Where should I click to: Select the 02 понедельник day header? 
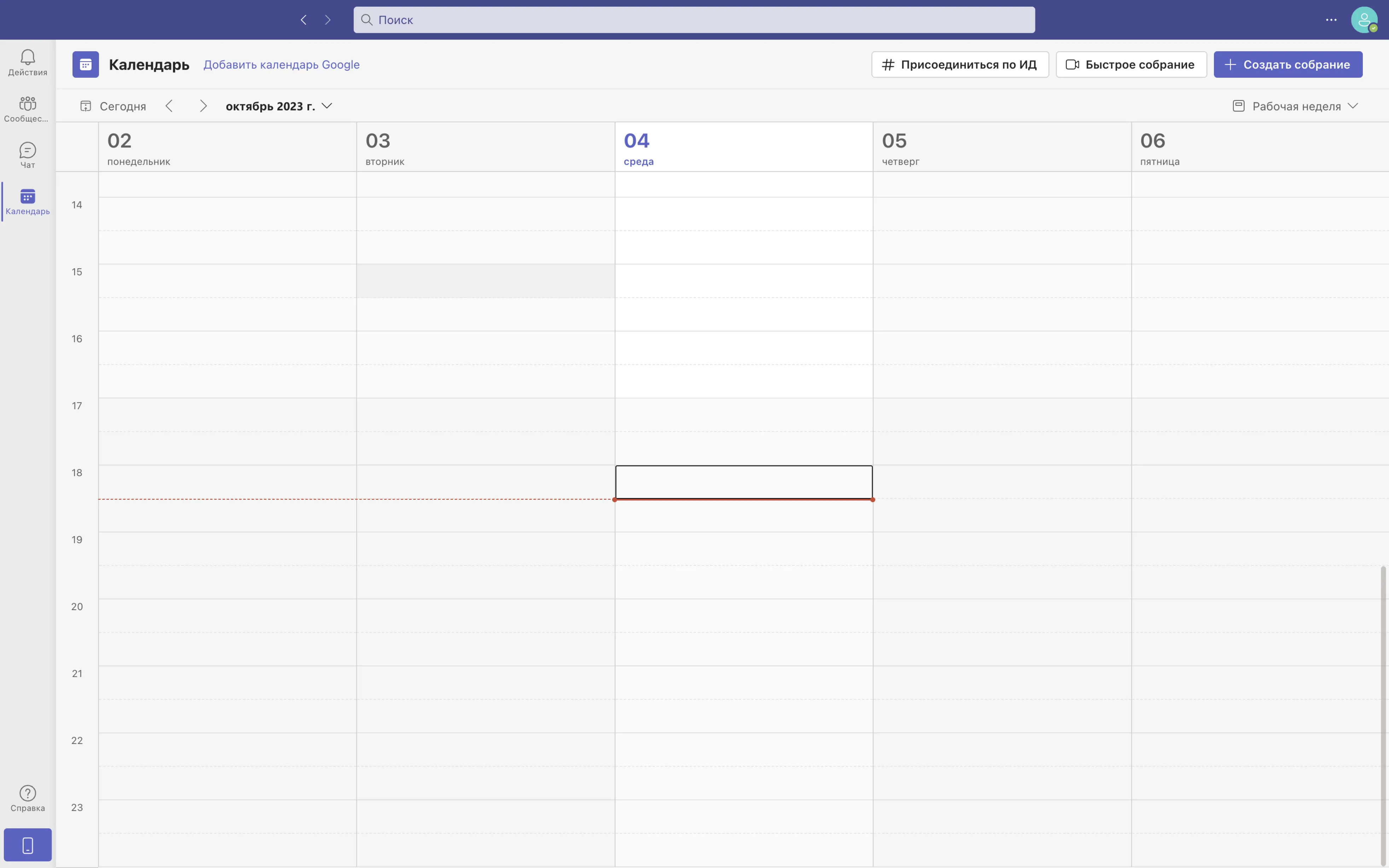[227, 147]
